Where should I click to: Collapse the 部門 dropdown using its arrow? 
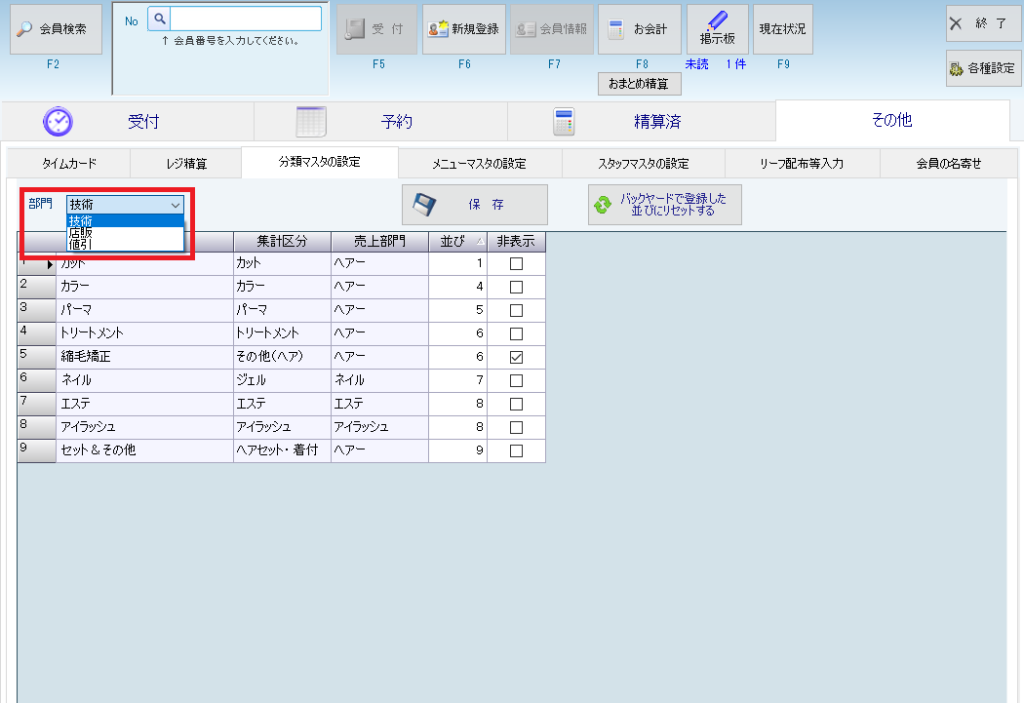coord(176,204)
